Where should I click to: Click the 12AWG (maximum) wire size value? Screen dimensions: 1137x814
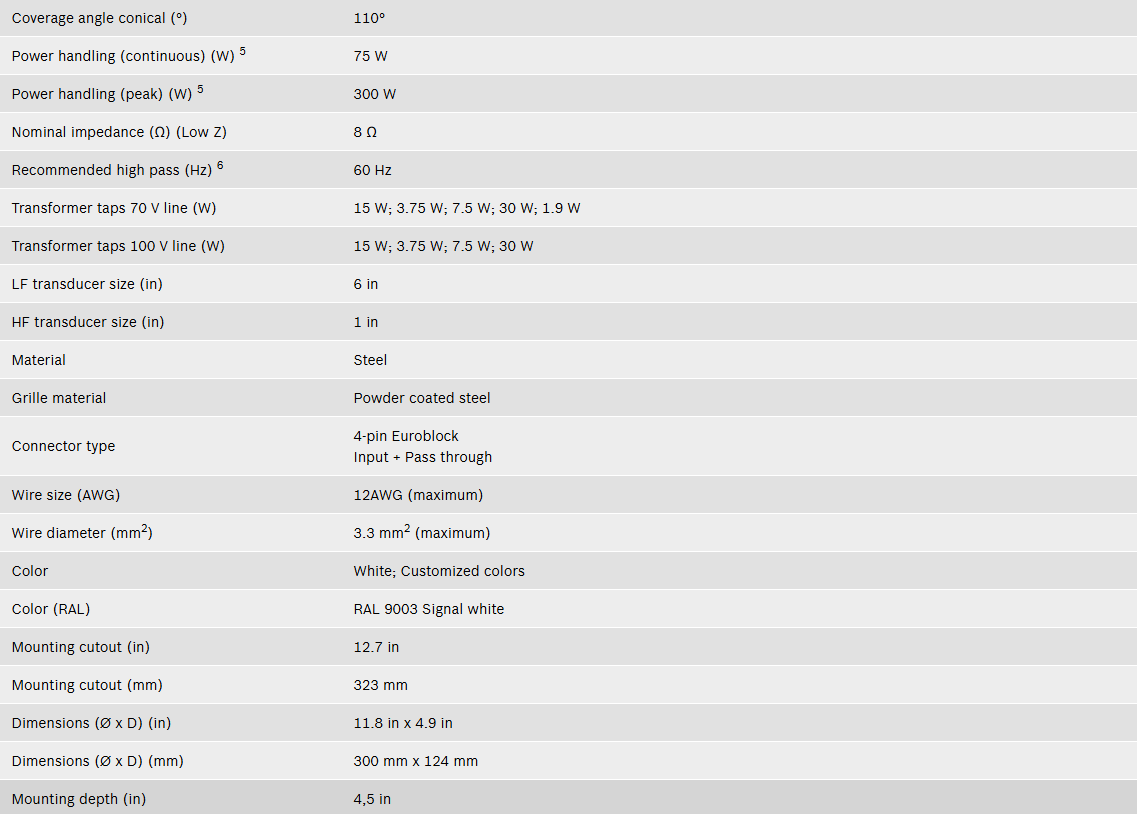tap(418, 495)
